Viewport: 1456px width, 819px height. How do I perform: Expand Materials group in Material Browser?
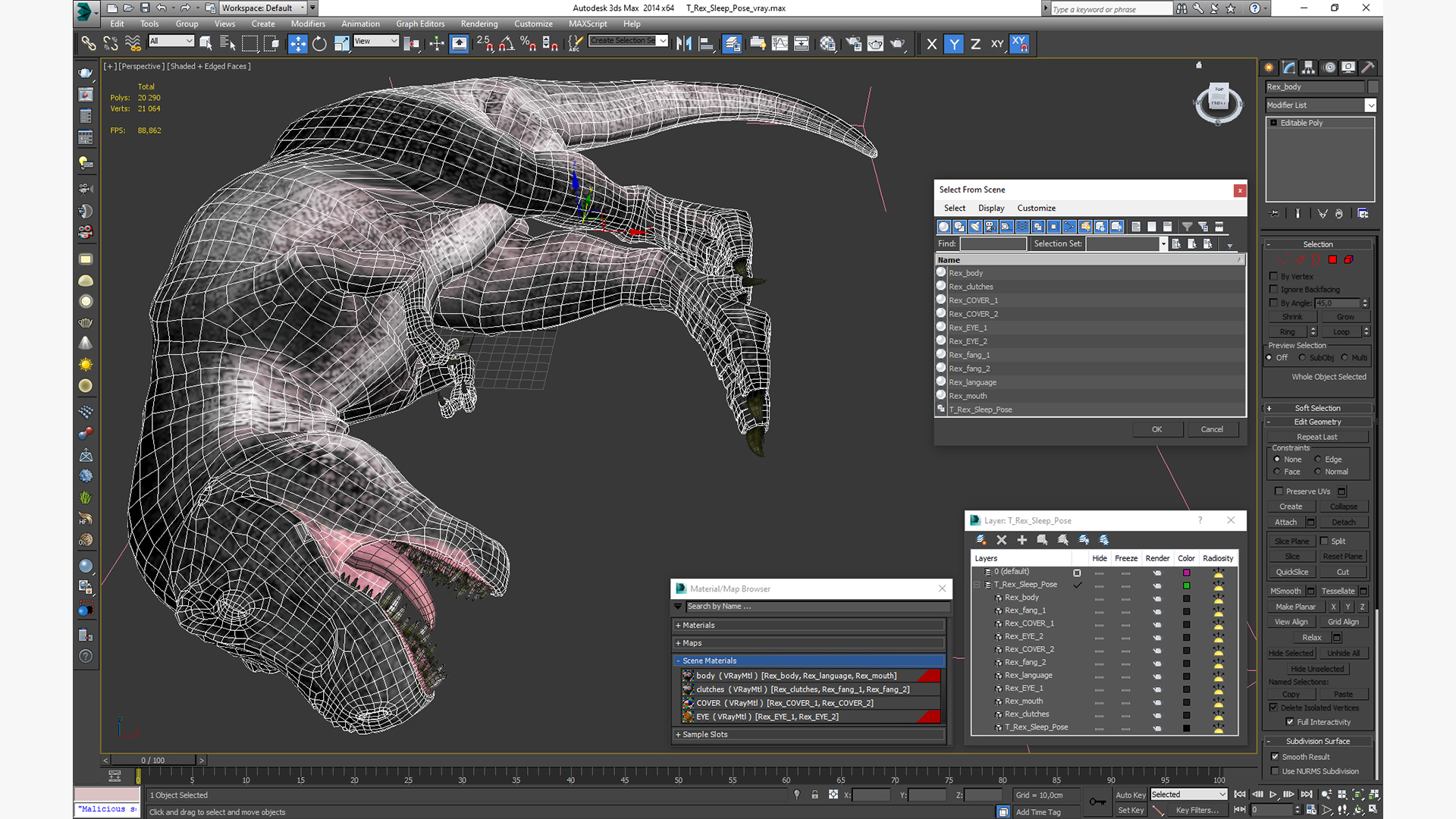pyautogui.click(x=809, y=626)
